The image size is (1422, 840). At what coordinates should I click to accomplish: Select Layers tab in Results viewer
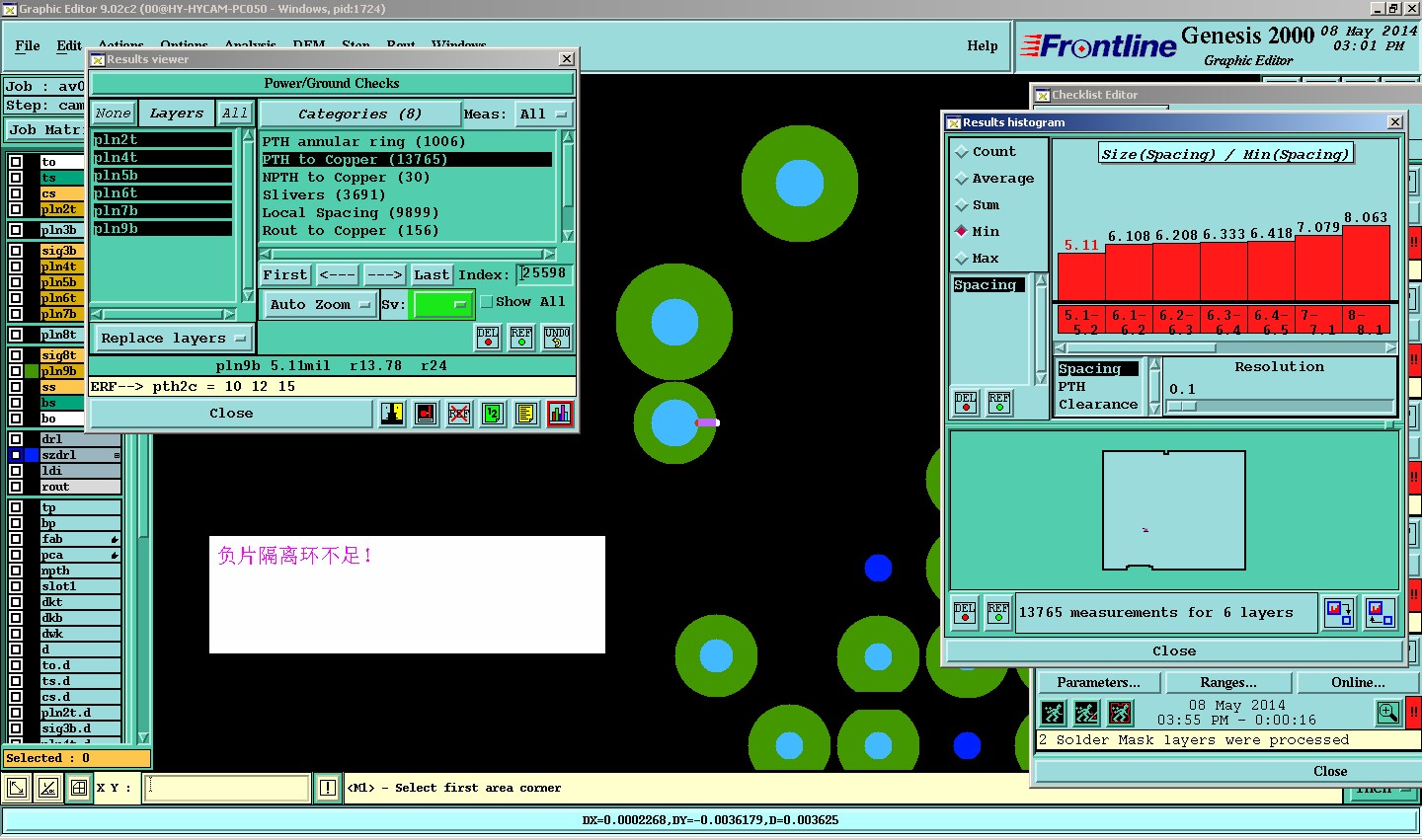point(177,114)
